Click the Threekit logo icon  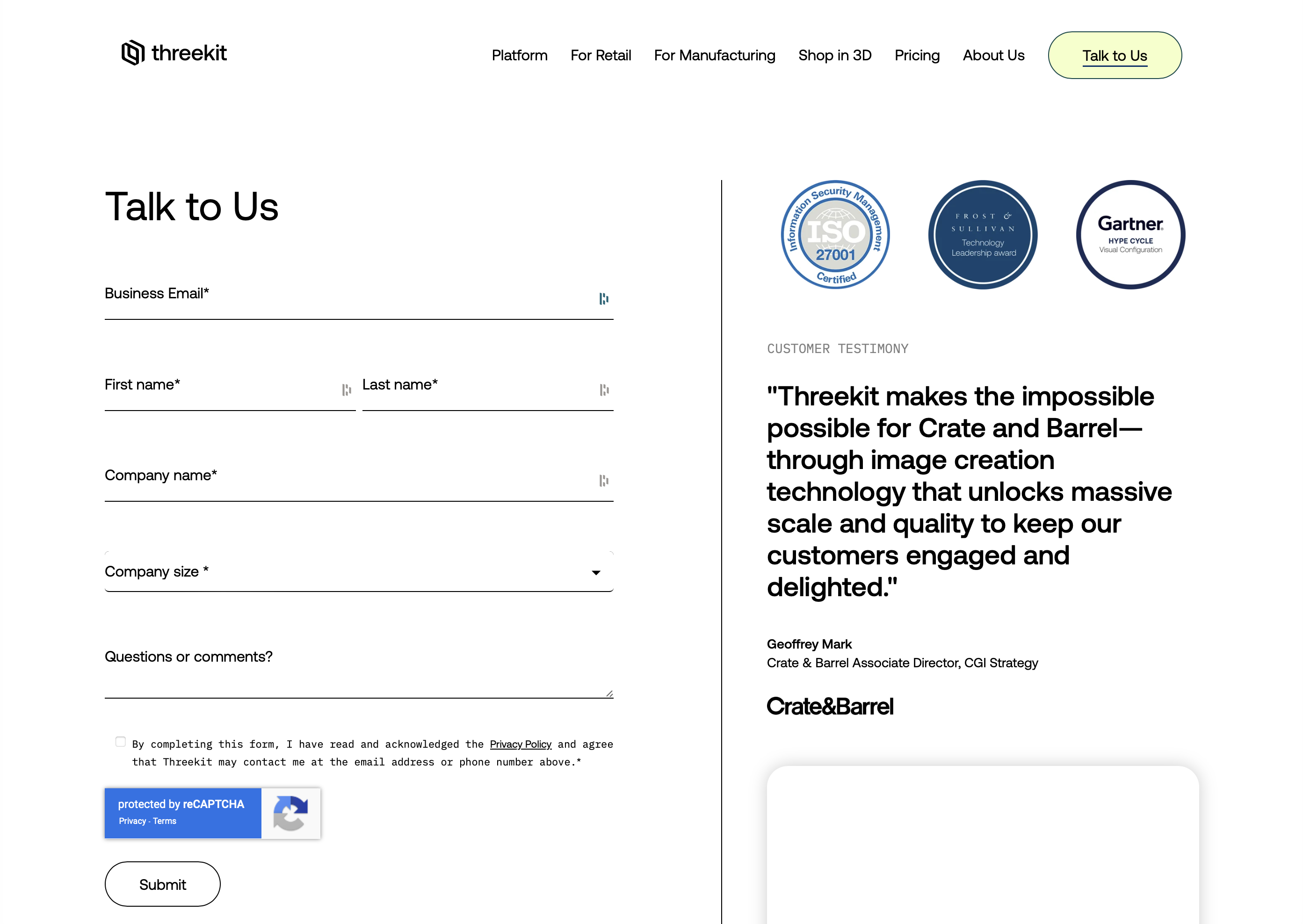132,53
